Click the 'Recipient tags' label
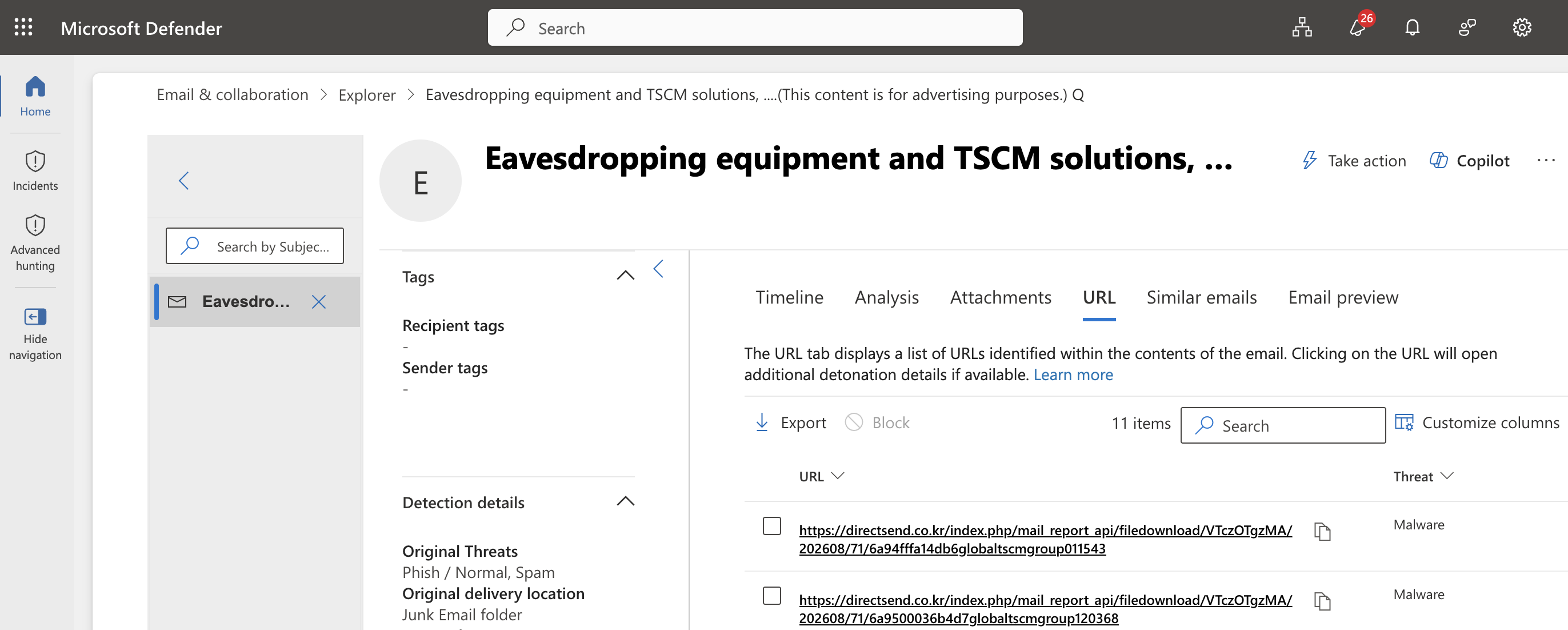Screen dimensions: 1568x630 [453, 326]
